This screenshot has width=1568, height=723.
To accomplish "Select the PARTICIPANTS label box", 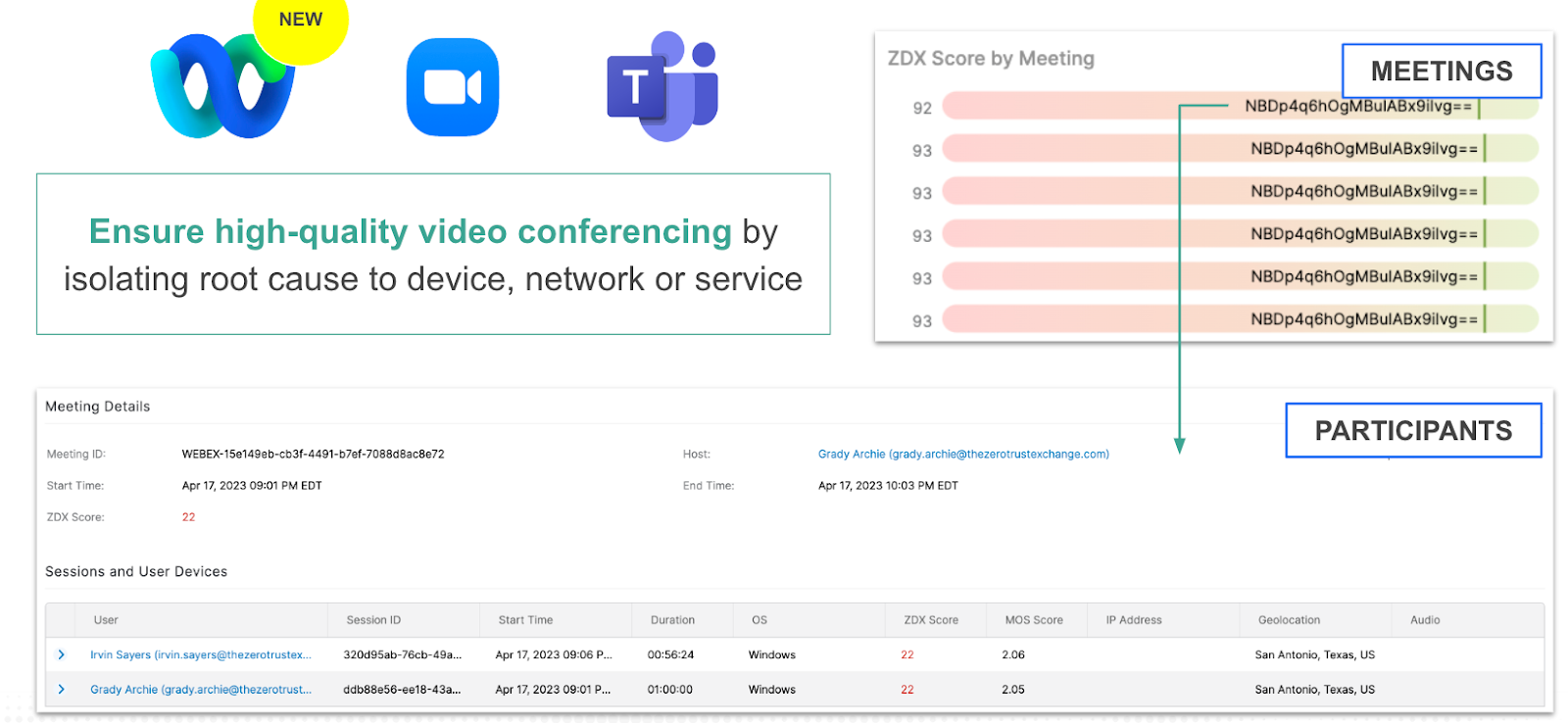I will pos(1412,431).
